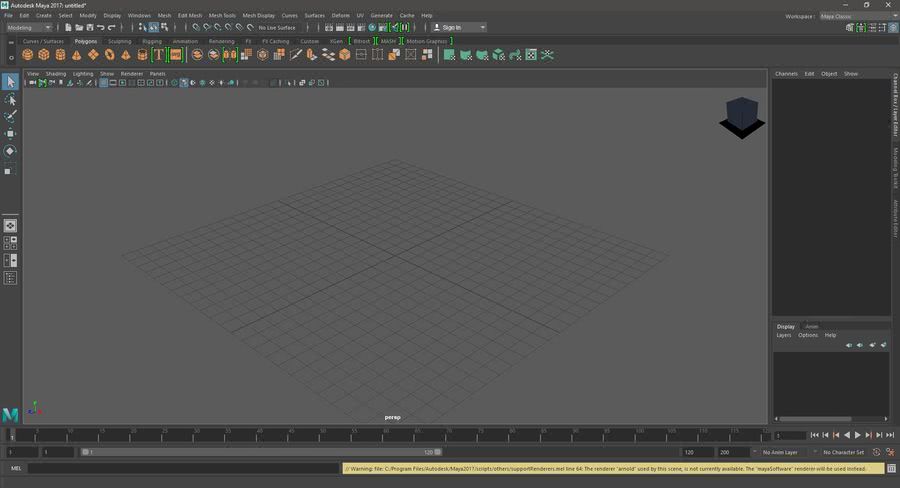Image resolution: width=900 pixels, height=488 pixels.
Task: Open the Script Editor icon at bottom right
Action: click(890, 468)
